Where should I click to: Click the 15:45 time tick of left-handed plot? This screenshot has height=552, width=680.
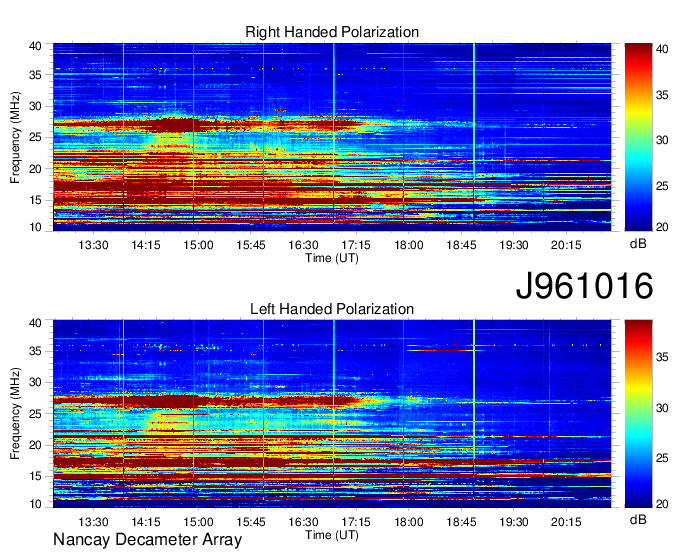[x=251, y=522]
